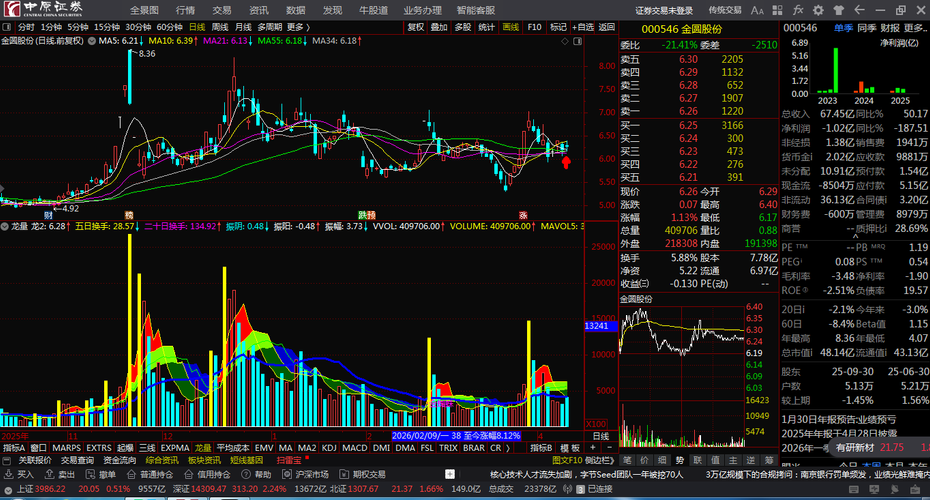Click the 中原证券 logo

tap(44, 9)
